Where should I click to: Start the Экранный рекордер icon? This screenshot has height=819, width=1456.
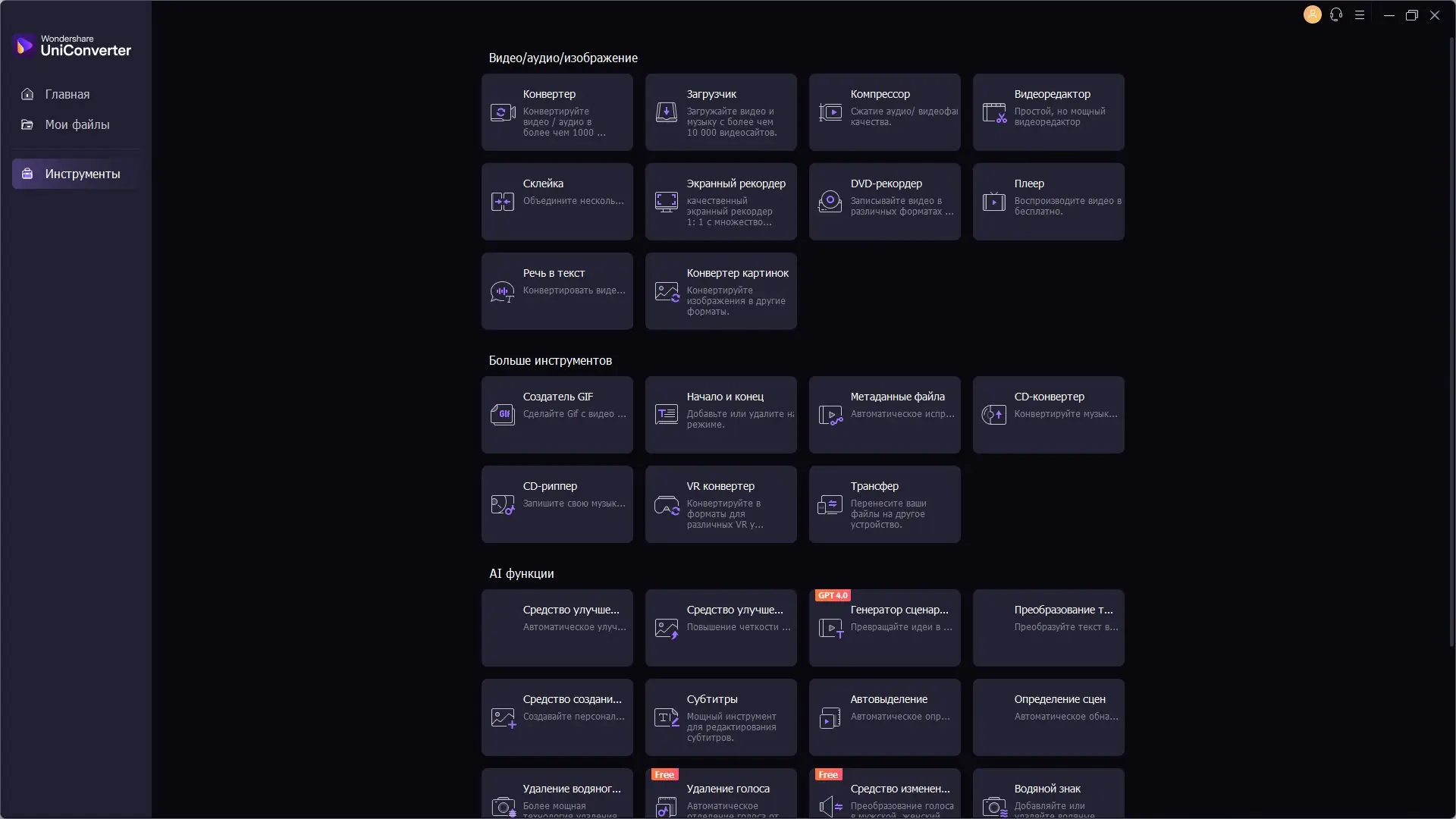coord(666,202)
